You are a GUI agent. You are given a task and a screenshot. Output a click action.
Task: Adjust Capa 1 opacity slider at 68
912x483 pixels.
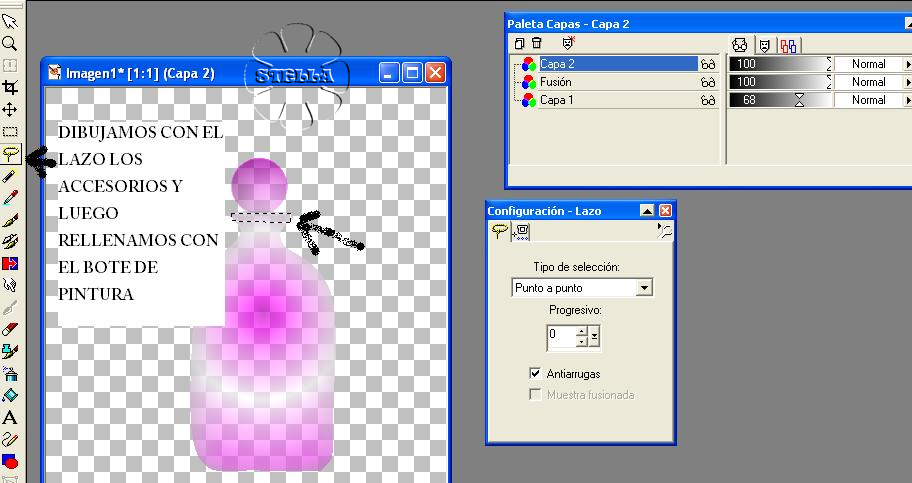[781, 100]
